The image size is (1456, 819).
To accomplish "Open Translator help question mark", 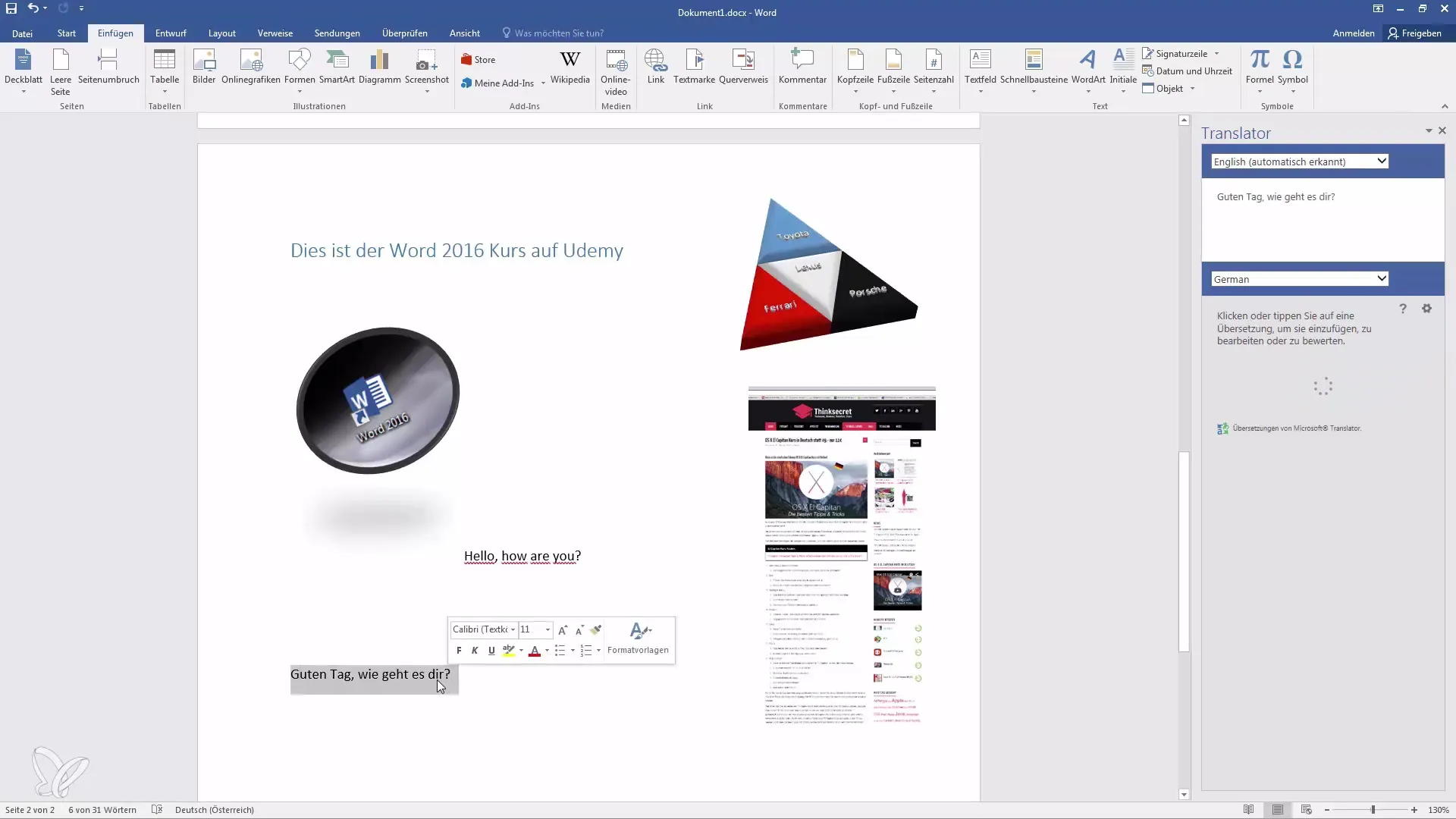I will click(x=1403, y=309).
